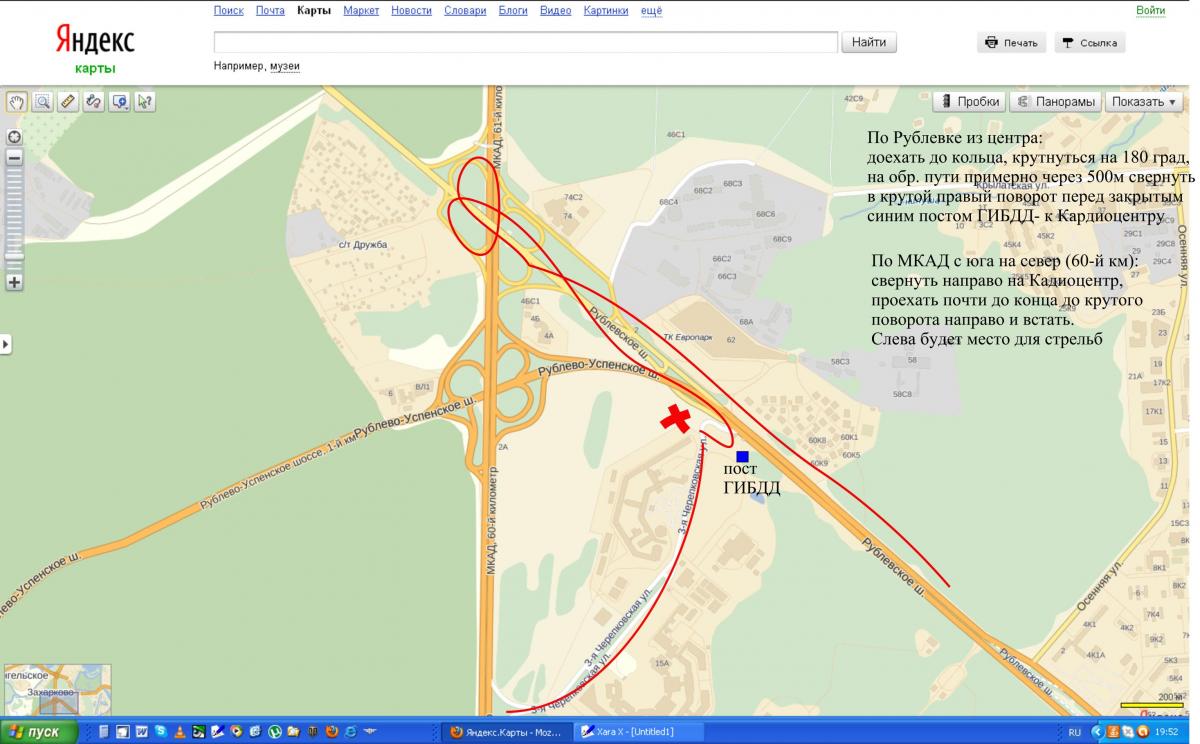The width and height of the screenshot is (1200, 744).
Task: Open the Маркет service link
Action: tap(361, 11)
